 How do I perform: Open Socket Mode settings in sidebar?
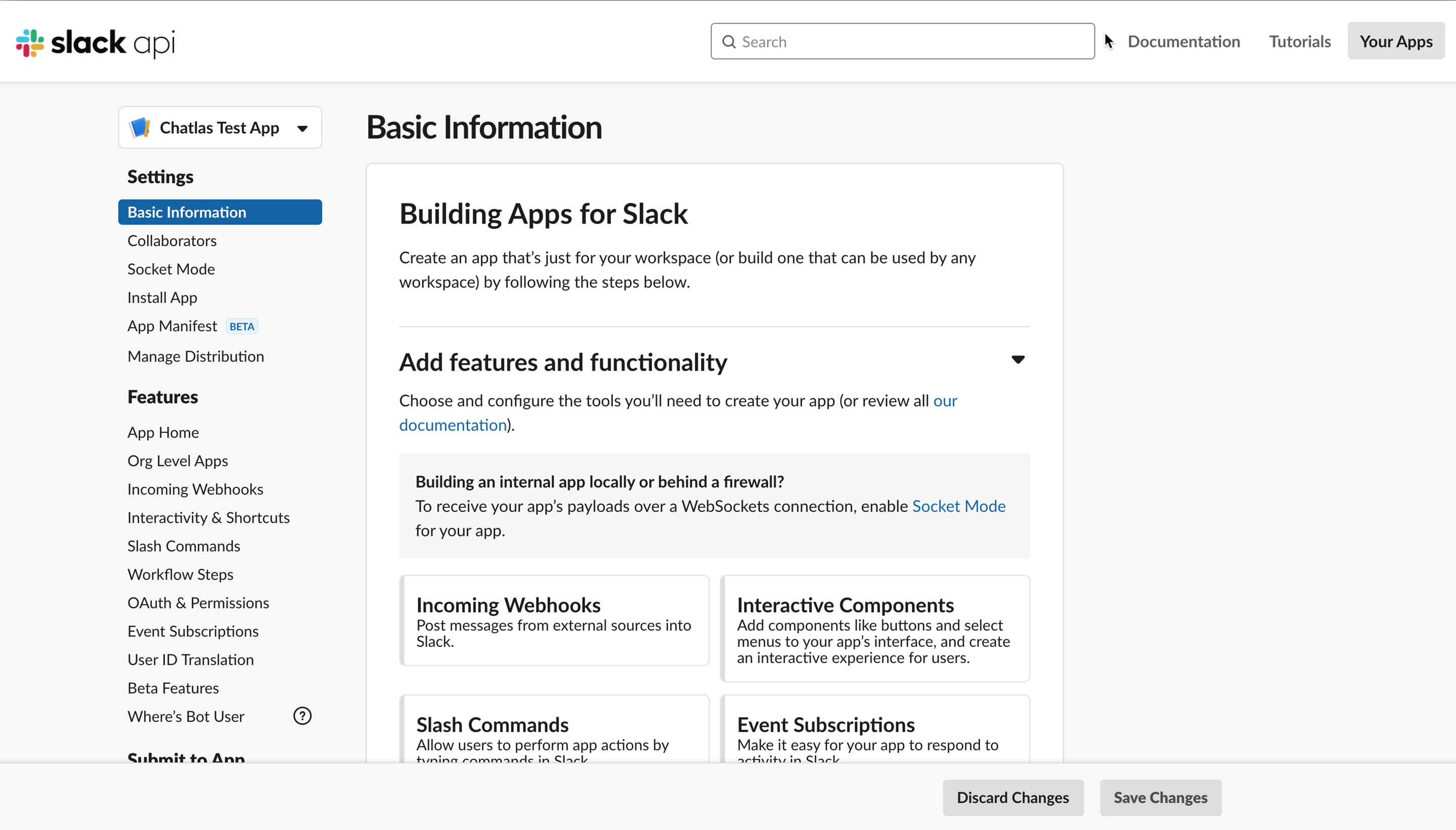click(x=171, y=269)
